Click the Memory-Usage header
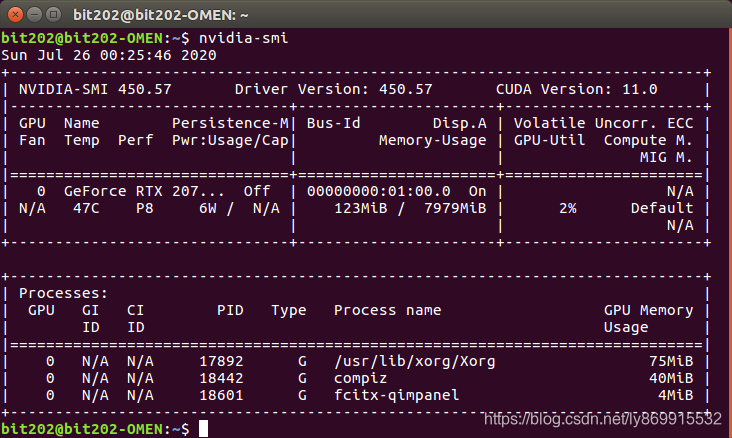 coord(433,141)
